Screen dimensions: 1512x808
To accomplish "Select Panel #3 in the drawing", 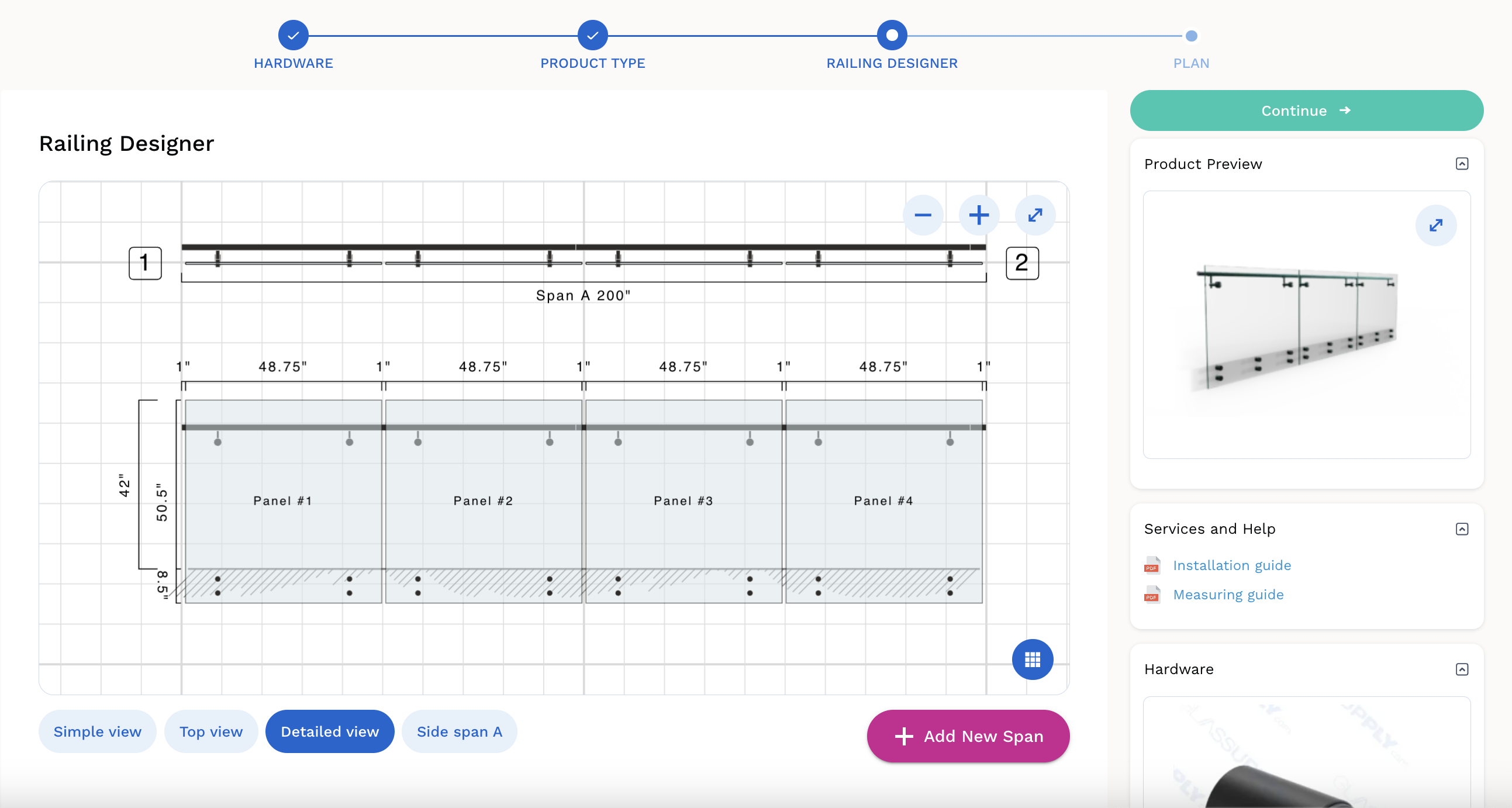I will coord(683,502).
